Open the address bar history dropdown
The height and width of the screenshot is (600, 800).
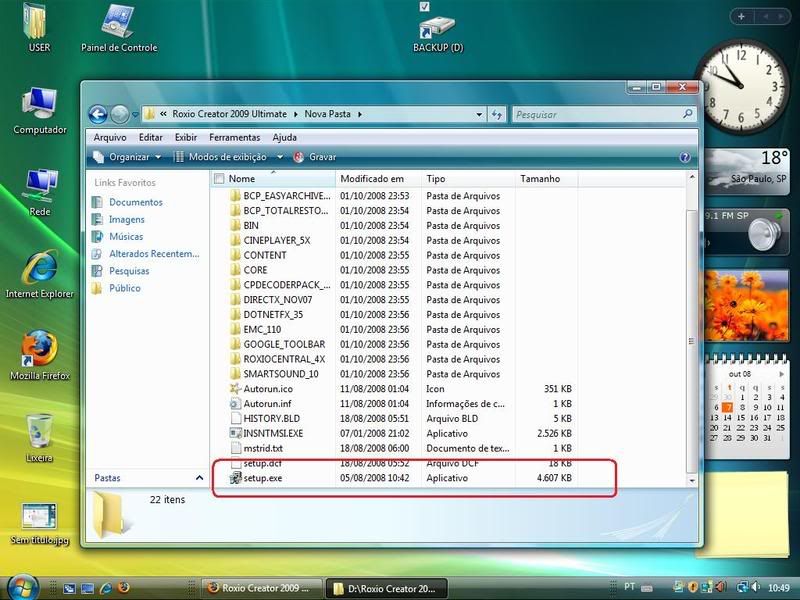point(479,114)
